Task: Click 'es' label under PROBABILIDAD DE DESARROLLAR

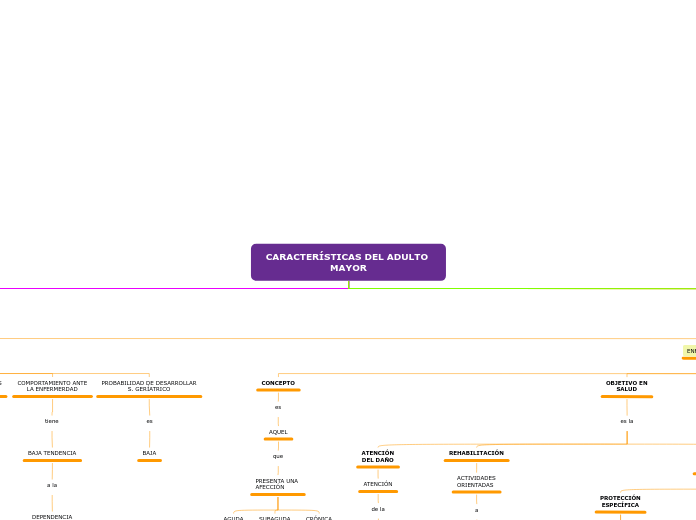Action: point(150,421)
